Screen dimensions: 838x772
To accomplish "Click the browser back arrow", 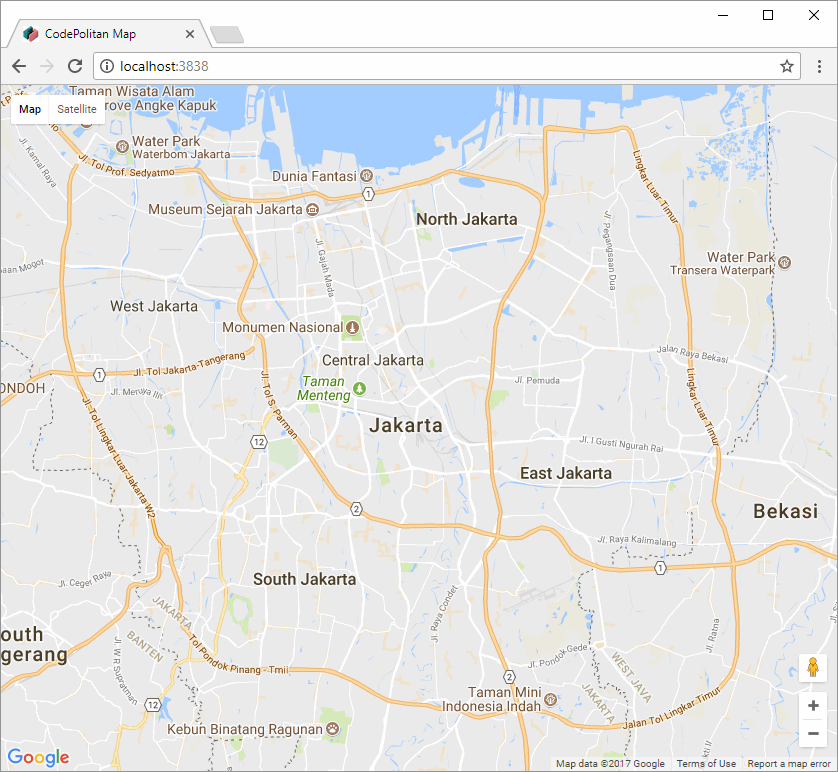I will tap(19, 66).
